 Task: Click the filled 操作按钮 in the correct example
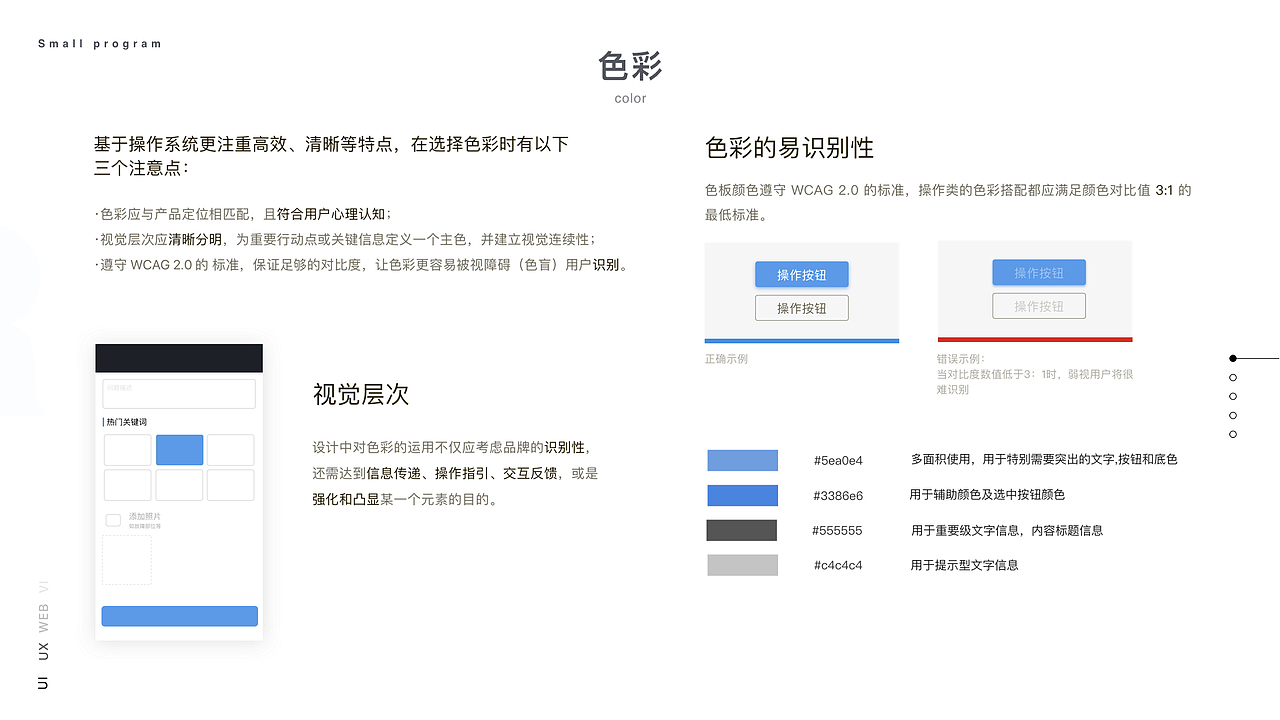point(801,274)
